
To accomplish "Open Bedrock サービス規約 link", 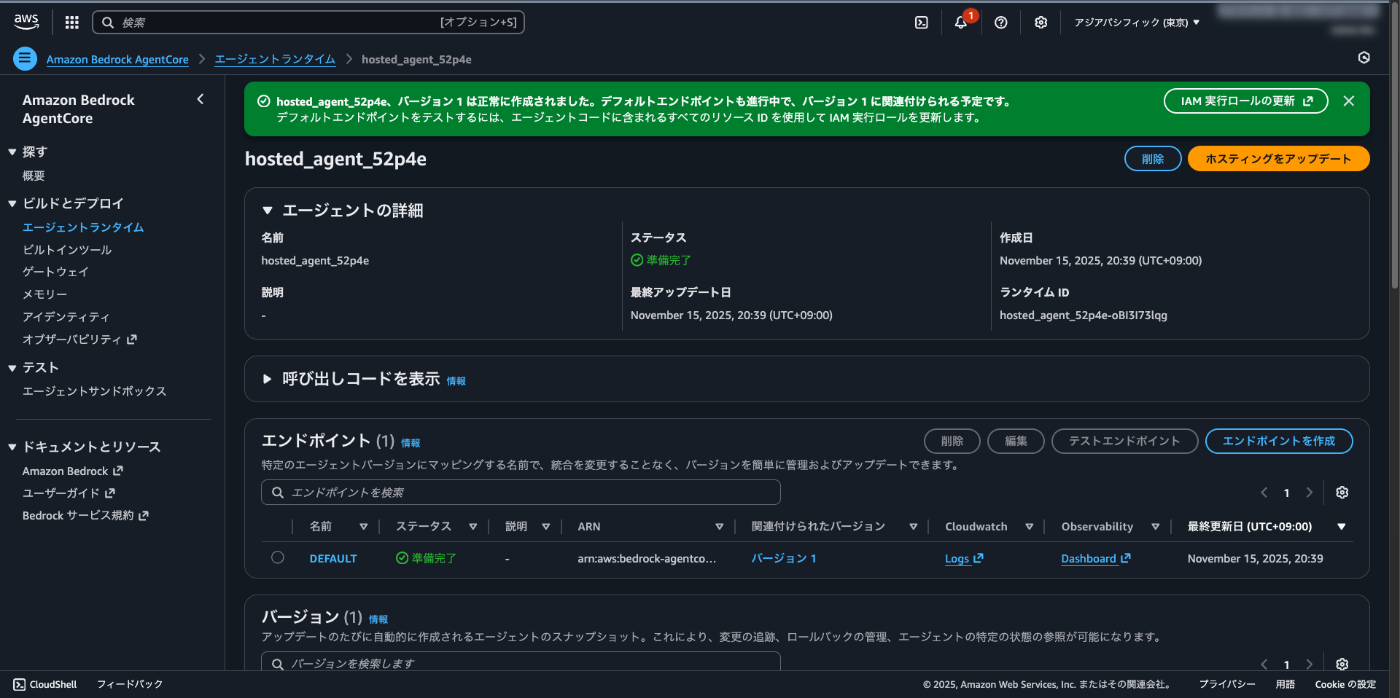I will [x=85, y=516].
